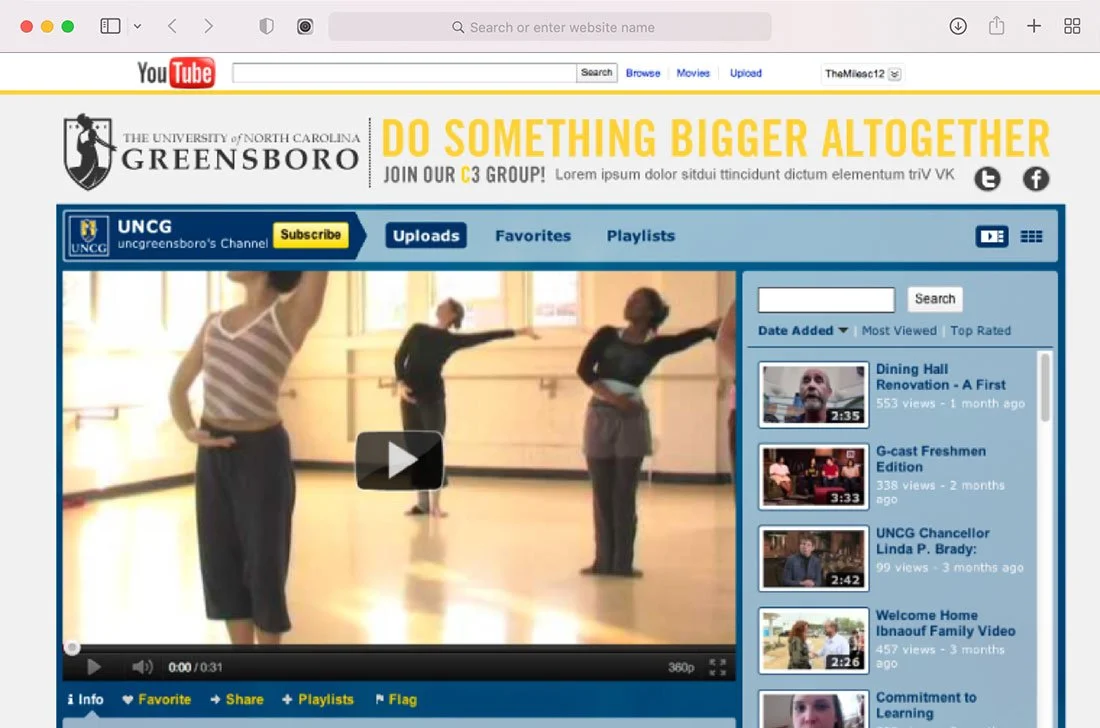Click the UNCG channel avatar
Image resolution: width=1100 pixels, height=728 pixels.
(x=88, y=236)
